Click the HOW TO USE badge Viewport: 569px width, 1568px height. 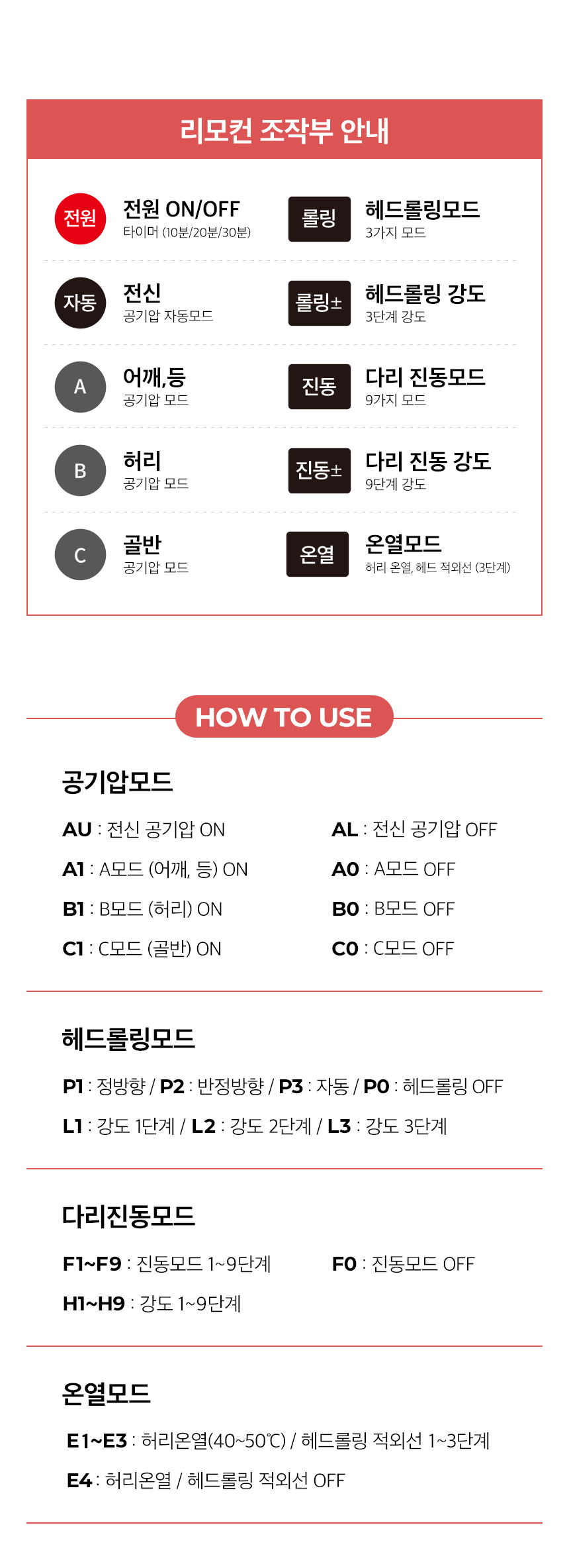click(284, 716)
